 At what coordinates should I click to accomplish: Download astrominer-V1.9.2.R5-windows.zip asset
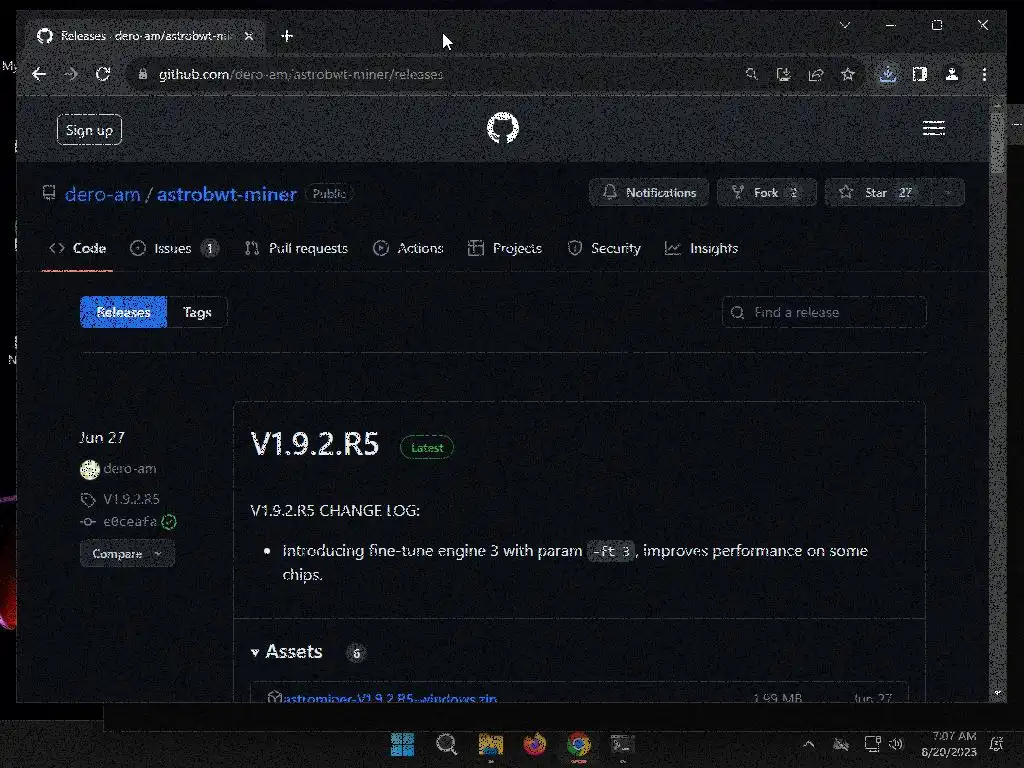[x=390, y=698]
